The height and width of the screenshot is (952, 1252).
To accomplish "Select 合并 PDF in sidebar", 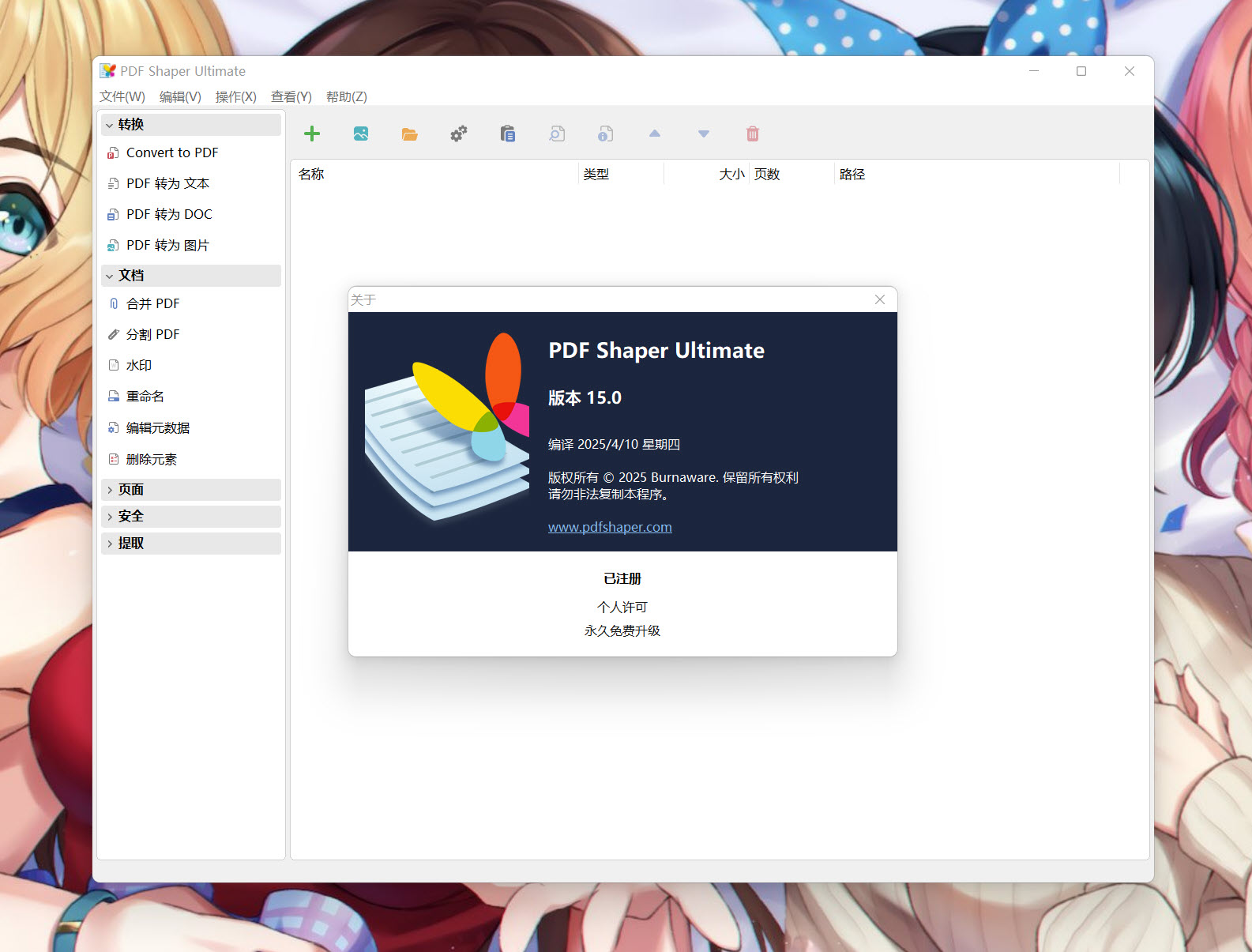I will coord(190,303).
